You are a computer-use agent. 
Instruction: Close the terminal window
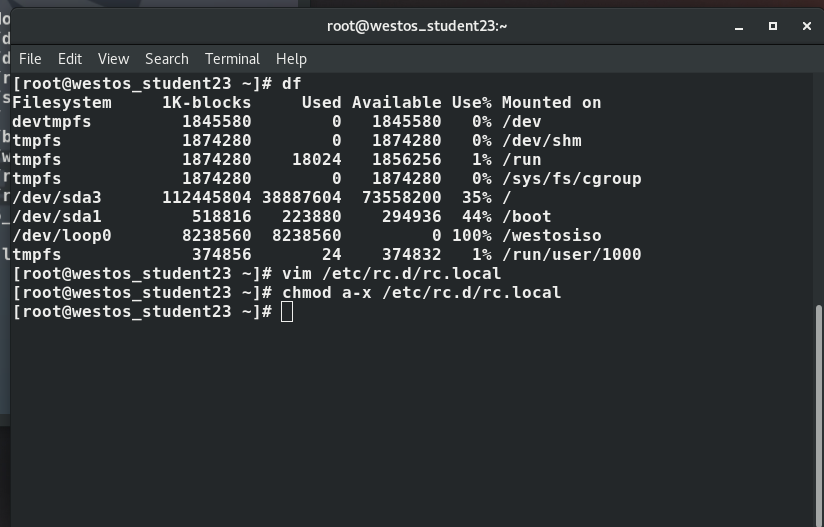coord(807,26)
